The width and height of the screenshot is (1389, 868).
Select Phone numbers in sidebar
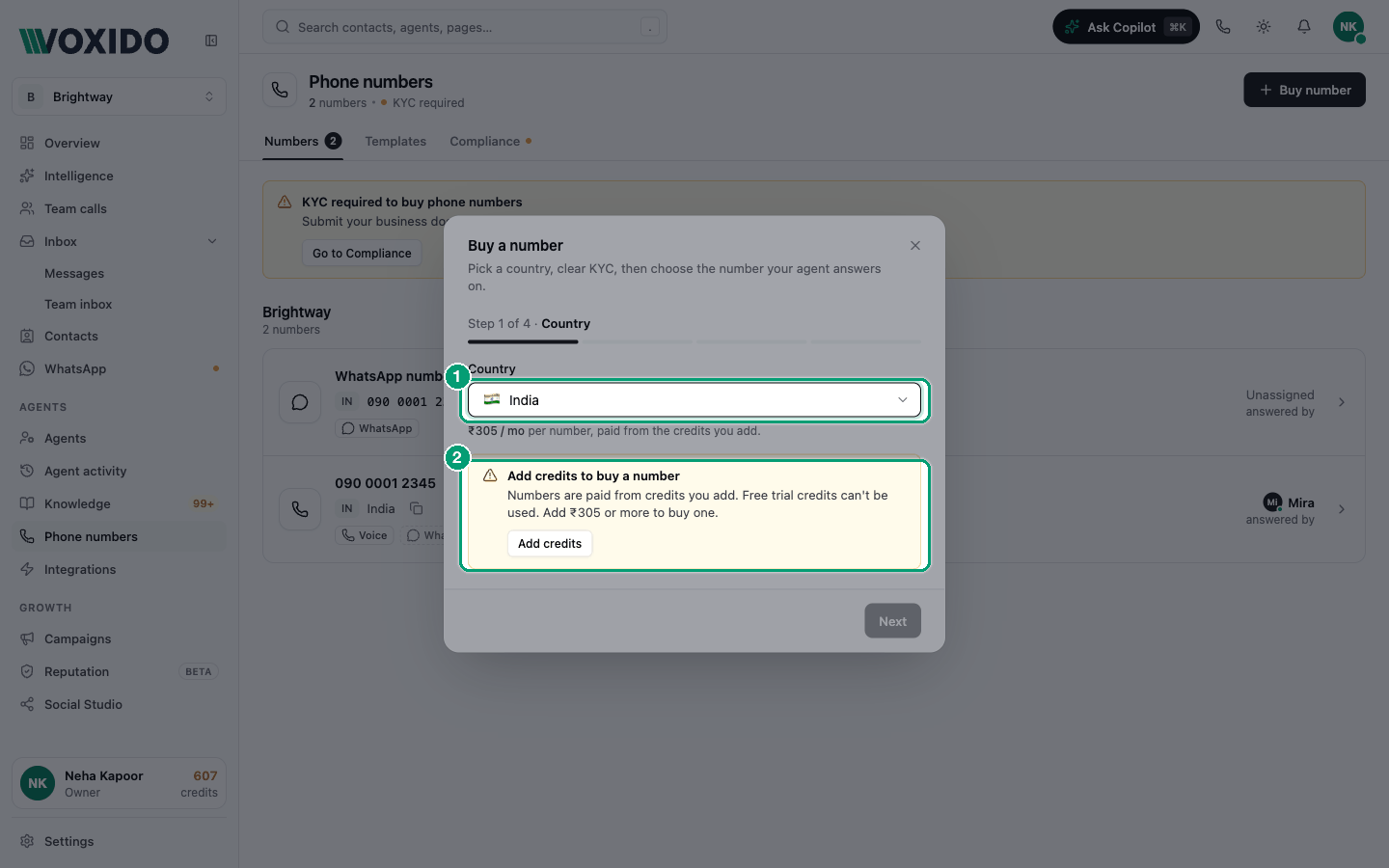(120, 536)
